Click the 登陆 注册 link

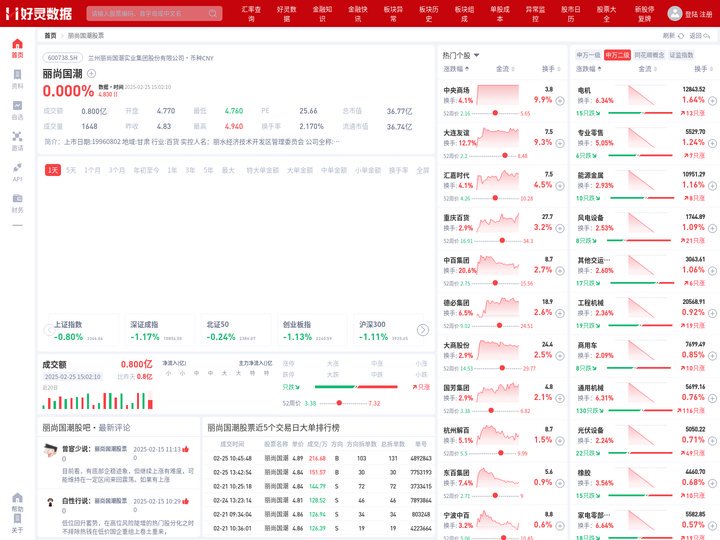click(698, 14)
